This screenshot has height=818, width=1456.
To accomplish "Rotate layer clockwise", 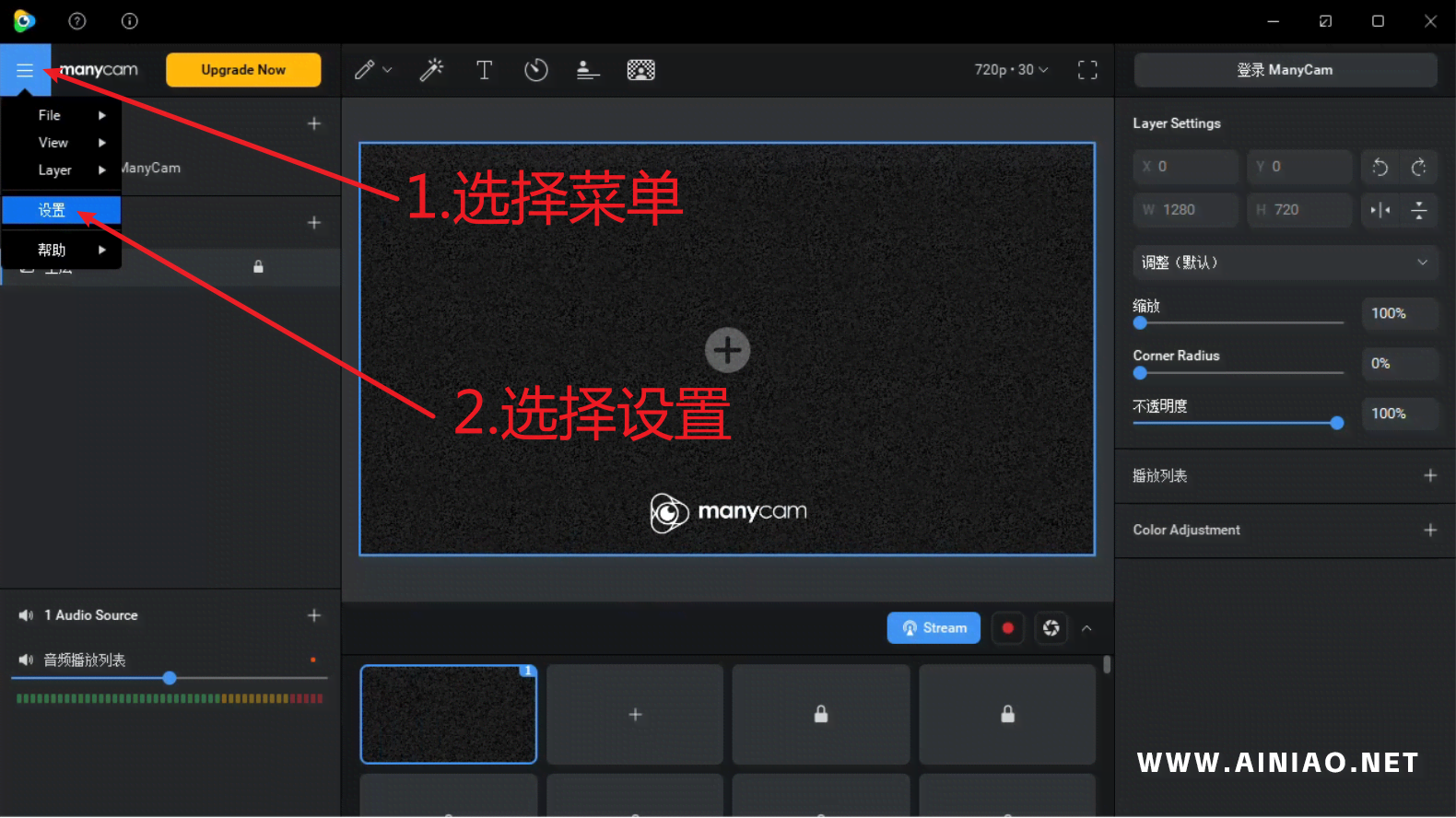I will click(x=1419, y=167).
